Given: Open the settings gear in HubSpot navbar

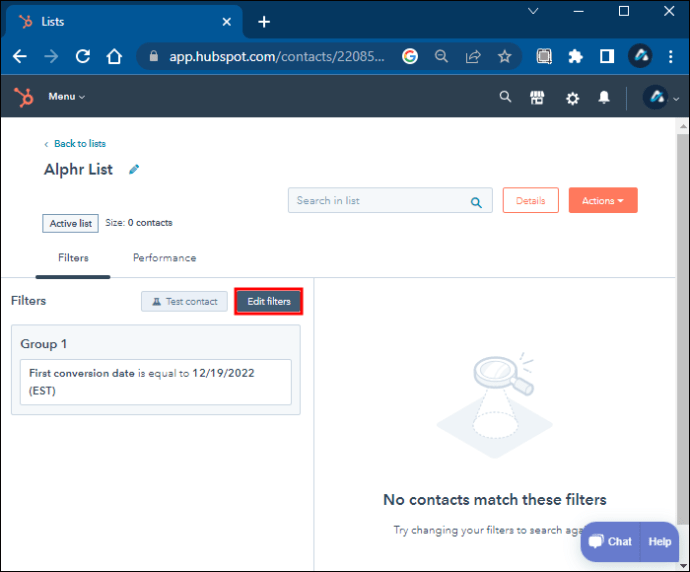Looking at the screenshot, I should coord(572,98).
